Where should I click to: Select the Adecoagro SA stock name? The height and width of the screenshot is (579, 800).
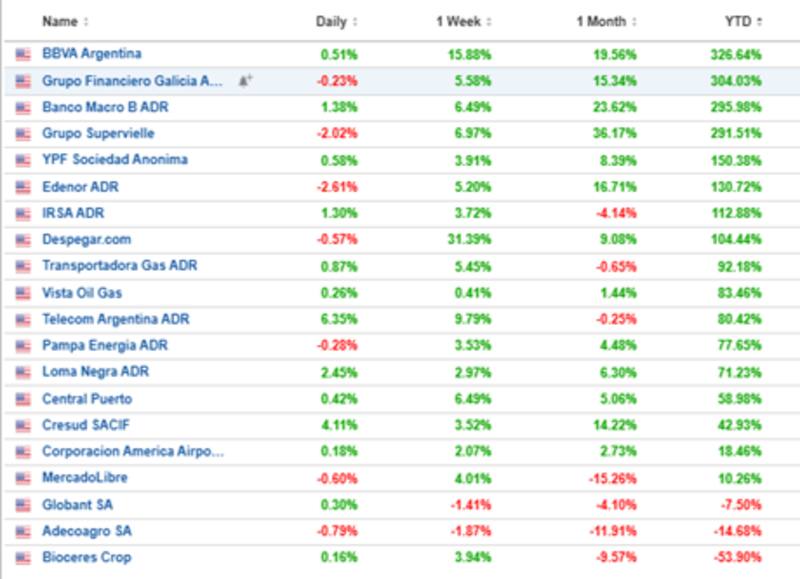tap(87, 531)
